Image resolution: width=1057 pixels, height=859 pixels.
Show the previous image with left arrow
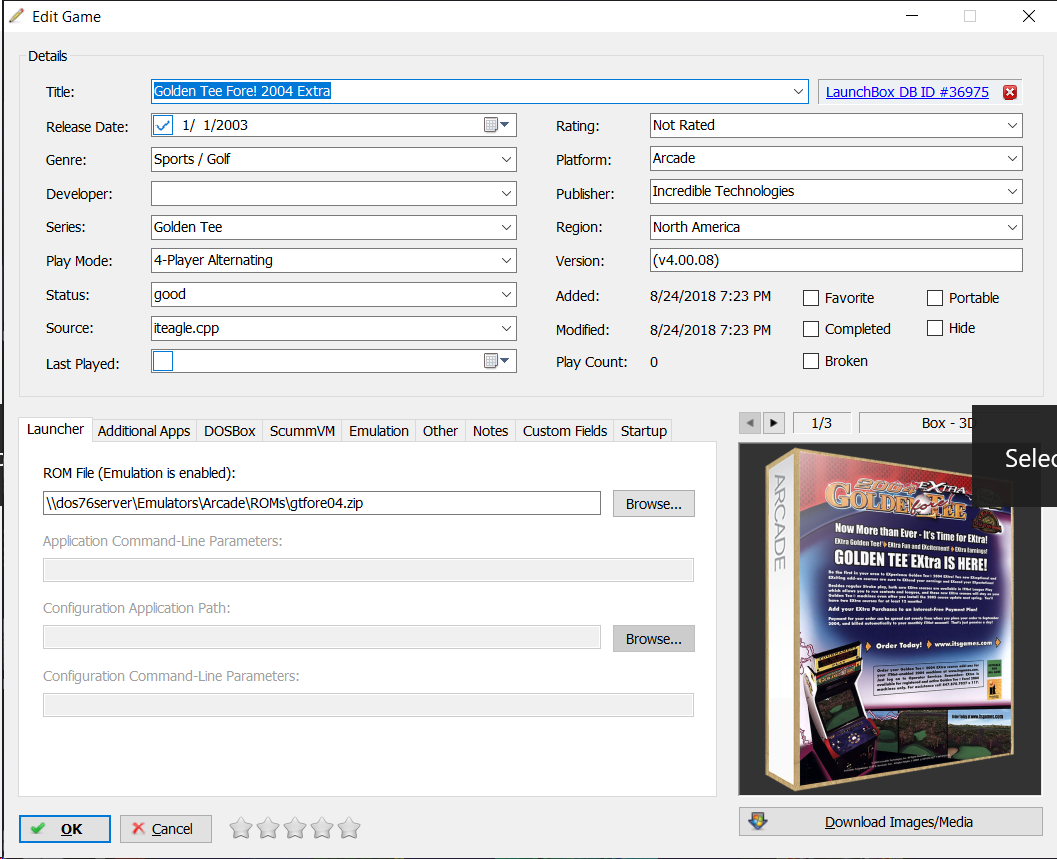coord(750,423)
